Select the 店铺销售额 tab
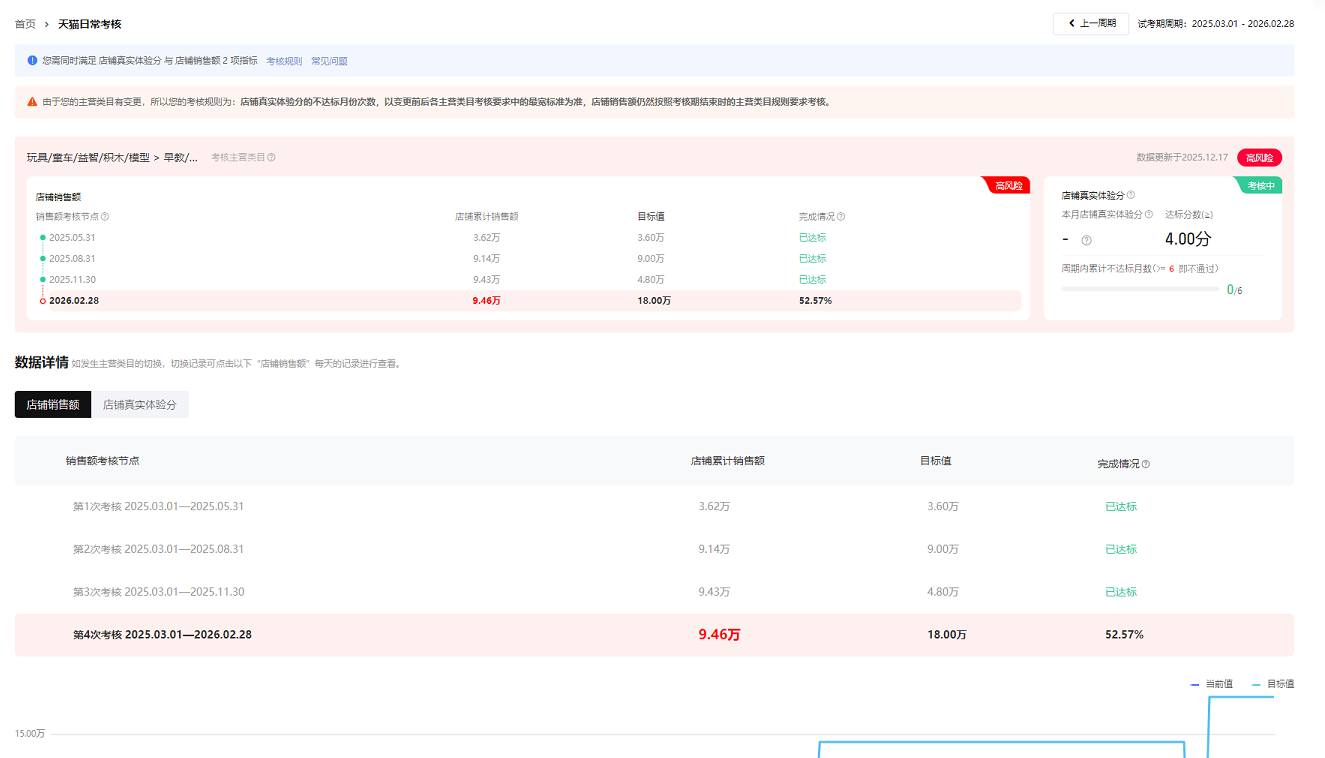Screen dimensions: 1325x758 [53, 405]
